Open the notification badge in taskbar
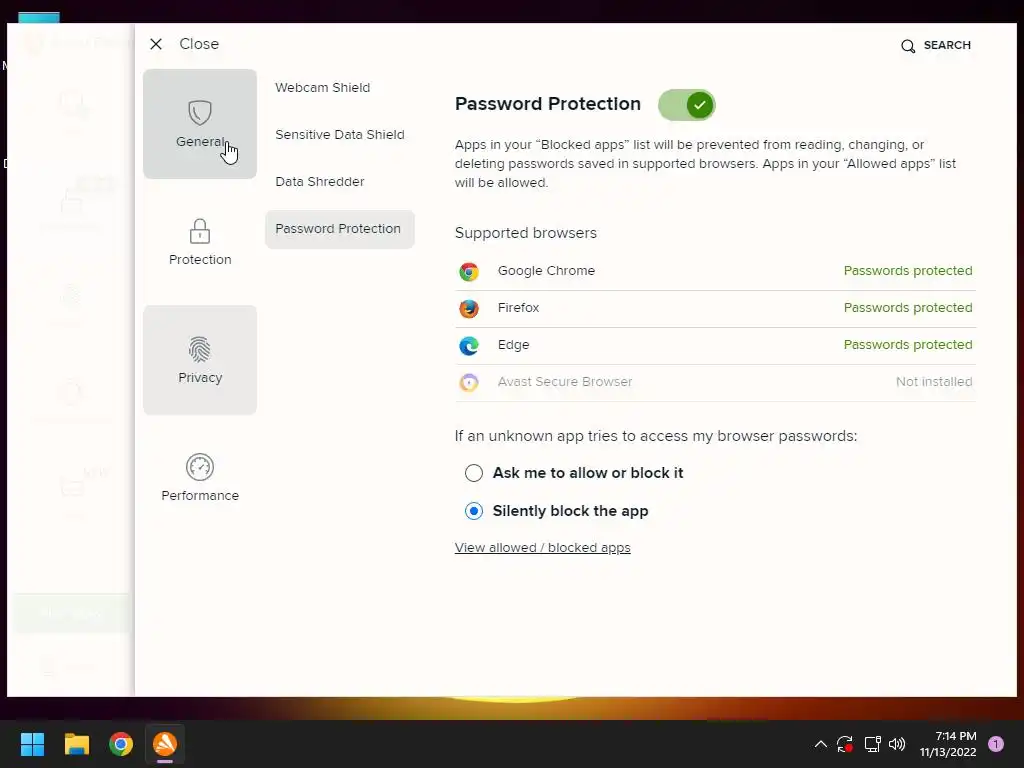This screenshot has width=1024, height=768. coord(996,744)
